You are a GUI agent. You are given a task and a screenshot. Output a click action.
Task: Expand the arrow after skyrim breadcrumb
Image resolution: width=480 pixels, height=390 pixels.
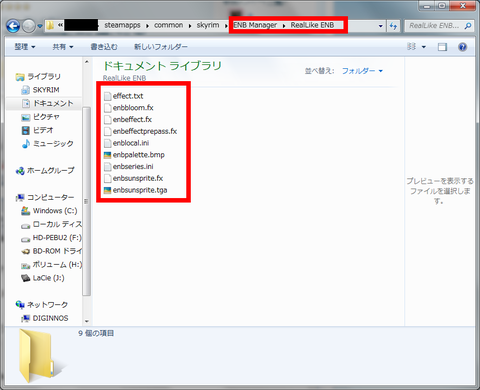coord(226,26)
